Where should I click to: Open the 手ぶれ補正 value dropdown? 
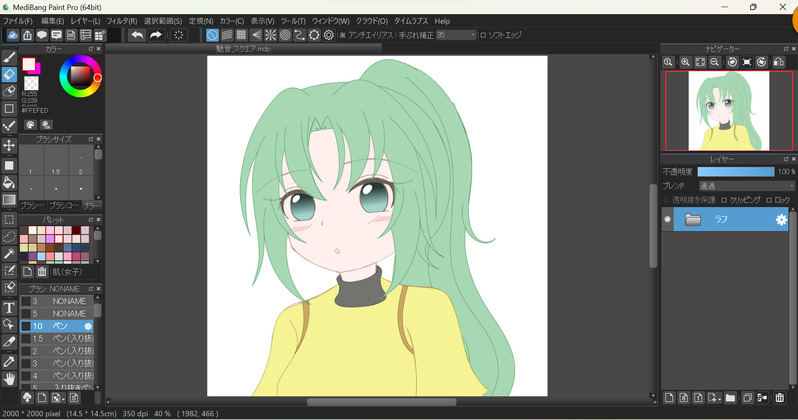456,35
